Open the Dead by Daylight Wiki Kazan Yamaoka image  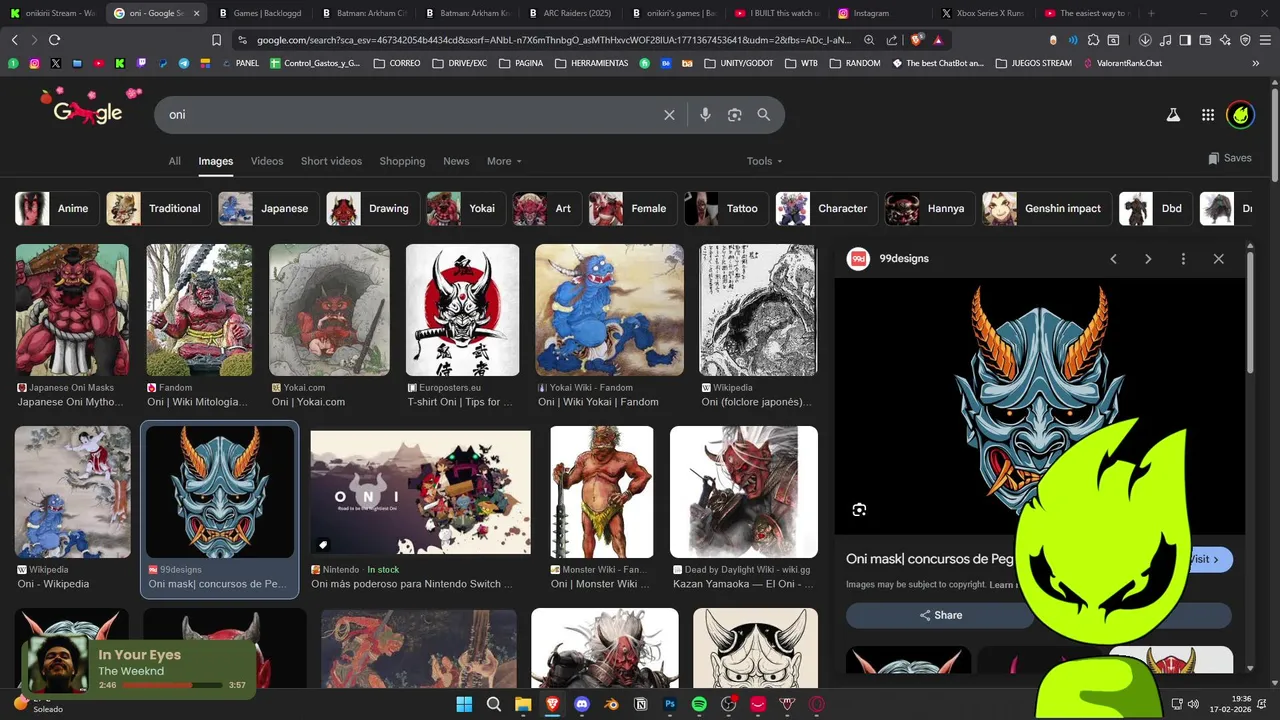click(744, 492)
